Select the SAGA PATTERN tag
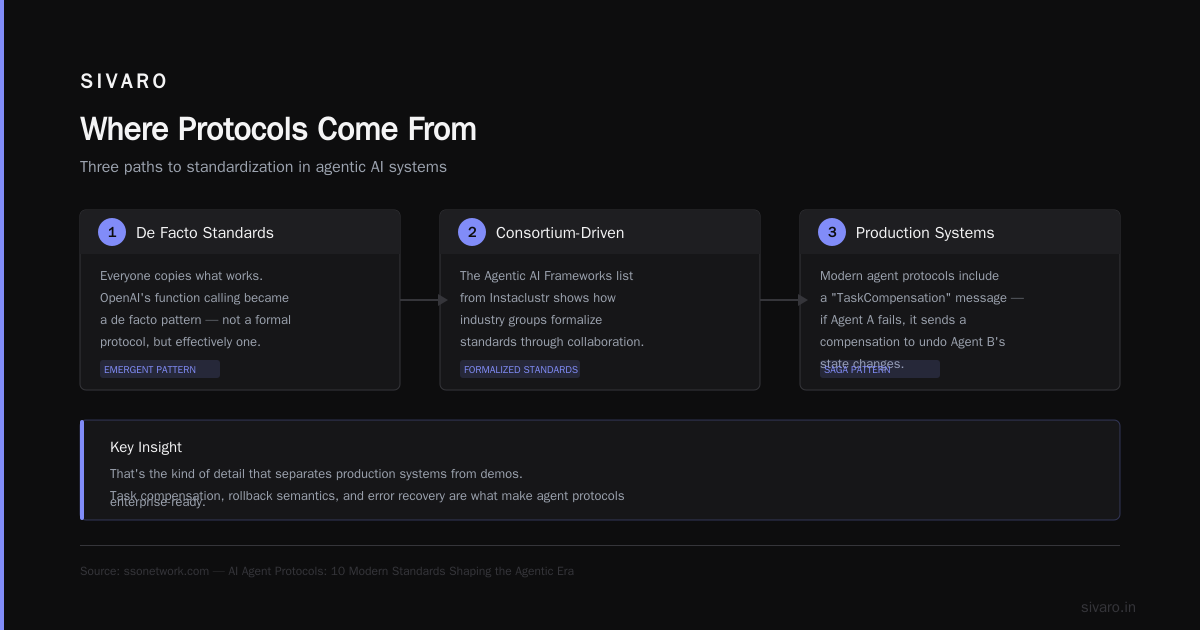Screen dimensions: 1200x630 pos(880,369)
